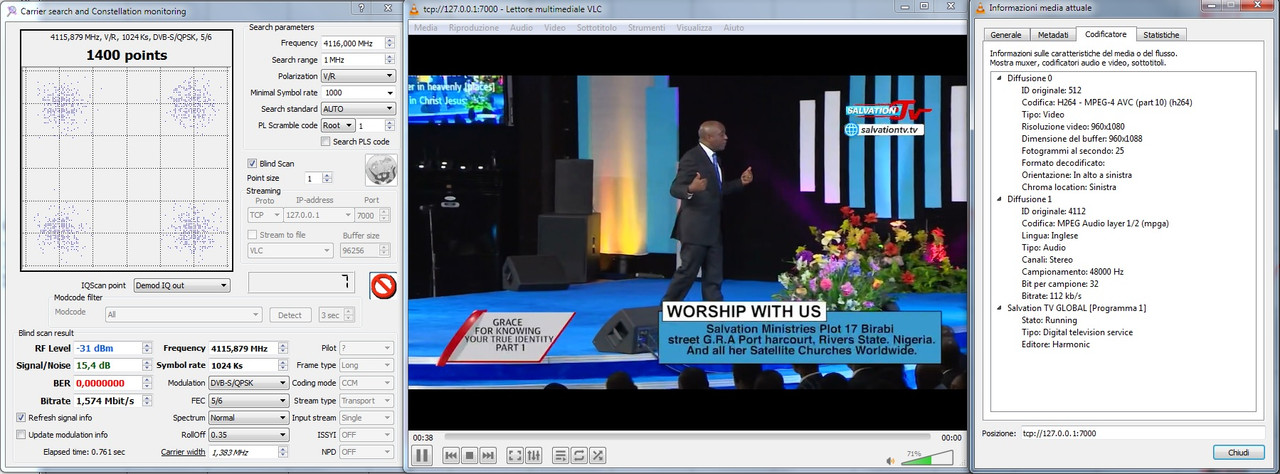
Task: Click the Posizione tcp address field
Action: tap(1142, 433)
